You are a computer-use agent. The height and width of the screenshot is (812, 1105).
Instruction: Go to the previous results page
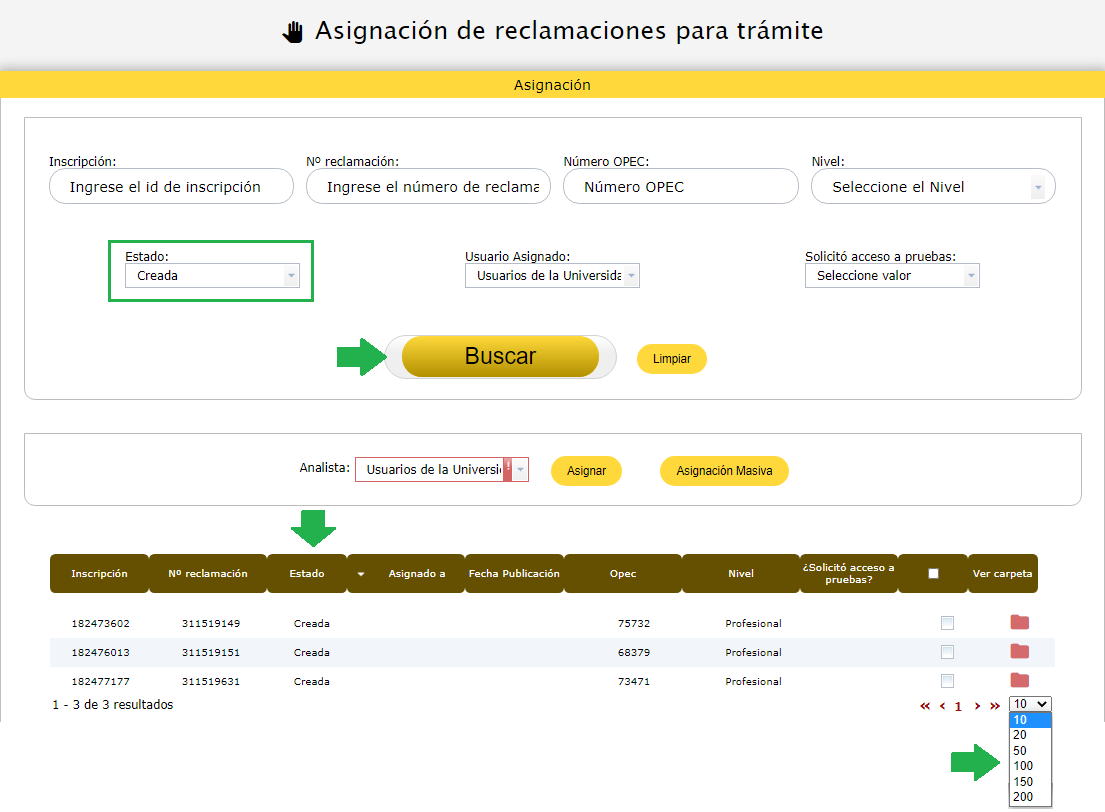coord(942,706)
